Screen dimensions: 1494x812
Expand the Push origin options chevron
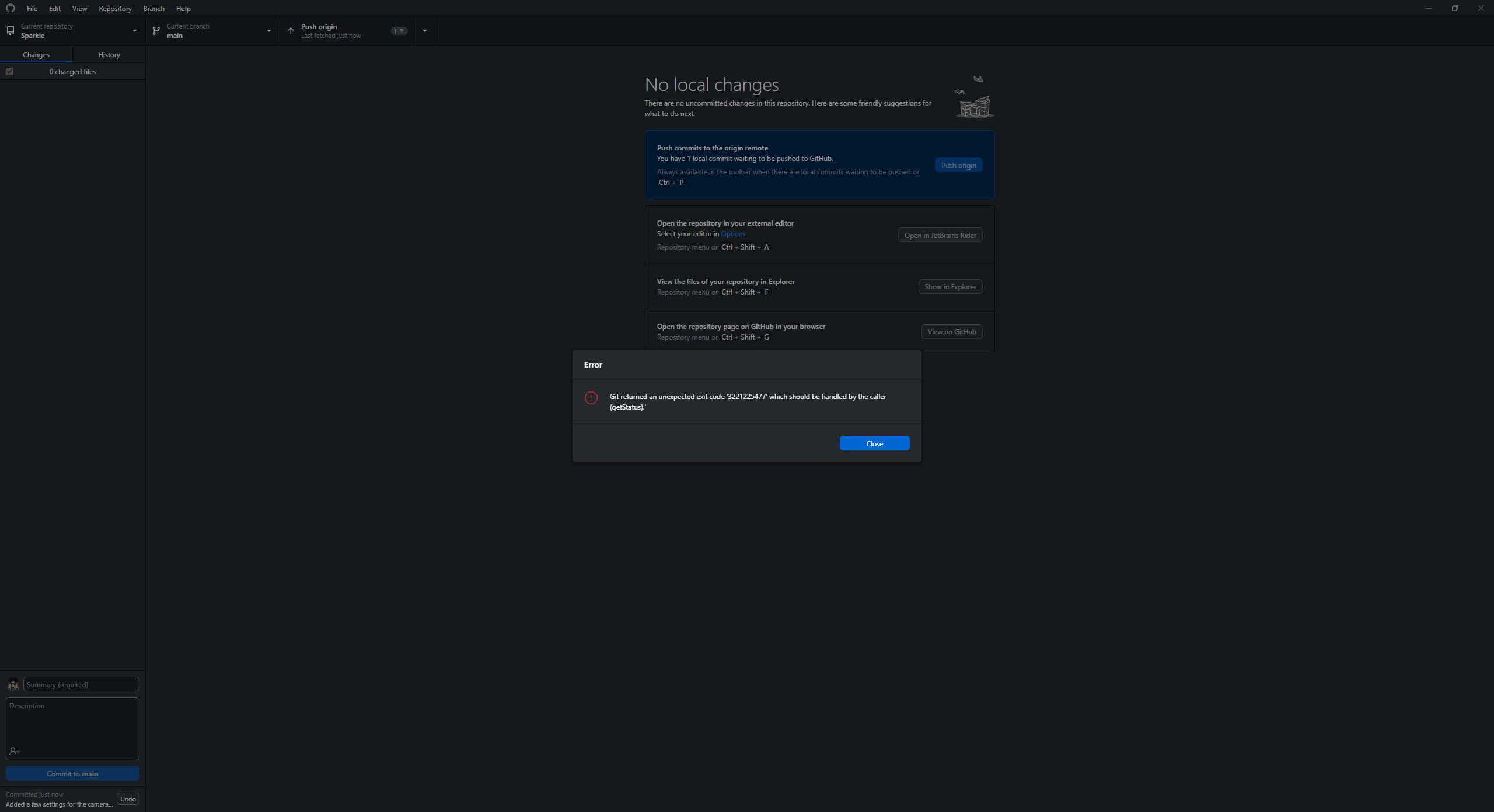coord(424,30)
